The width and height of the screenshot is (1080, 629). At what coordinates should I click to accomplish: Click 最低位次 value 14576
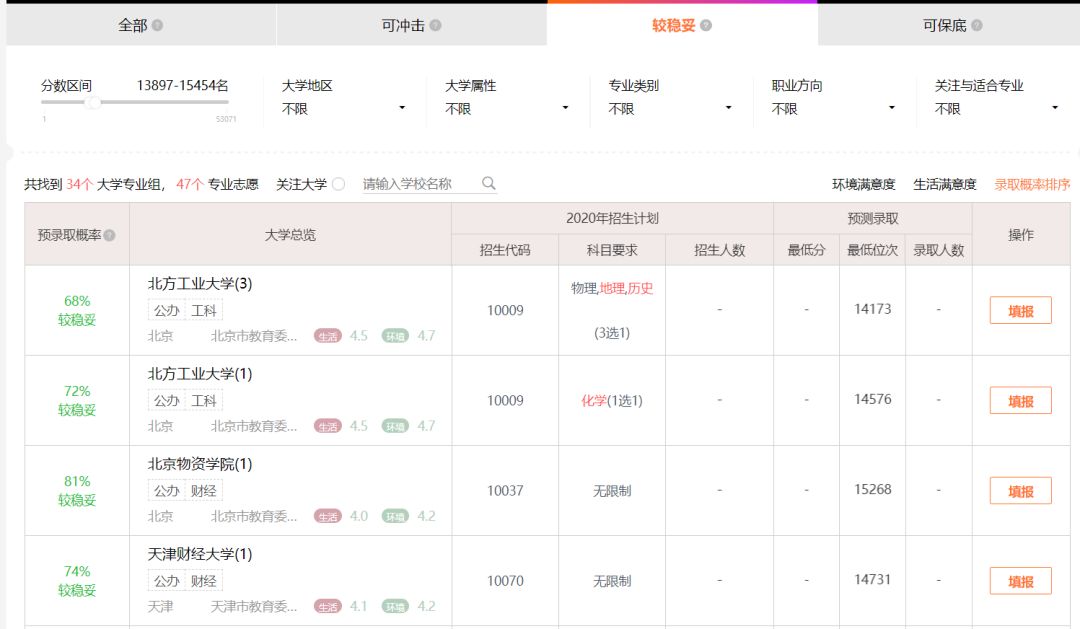pyautogui.click(x=873, y=400)
